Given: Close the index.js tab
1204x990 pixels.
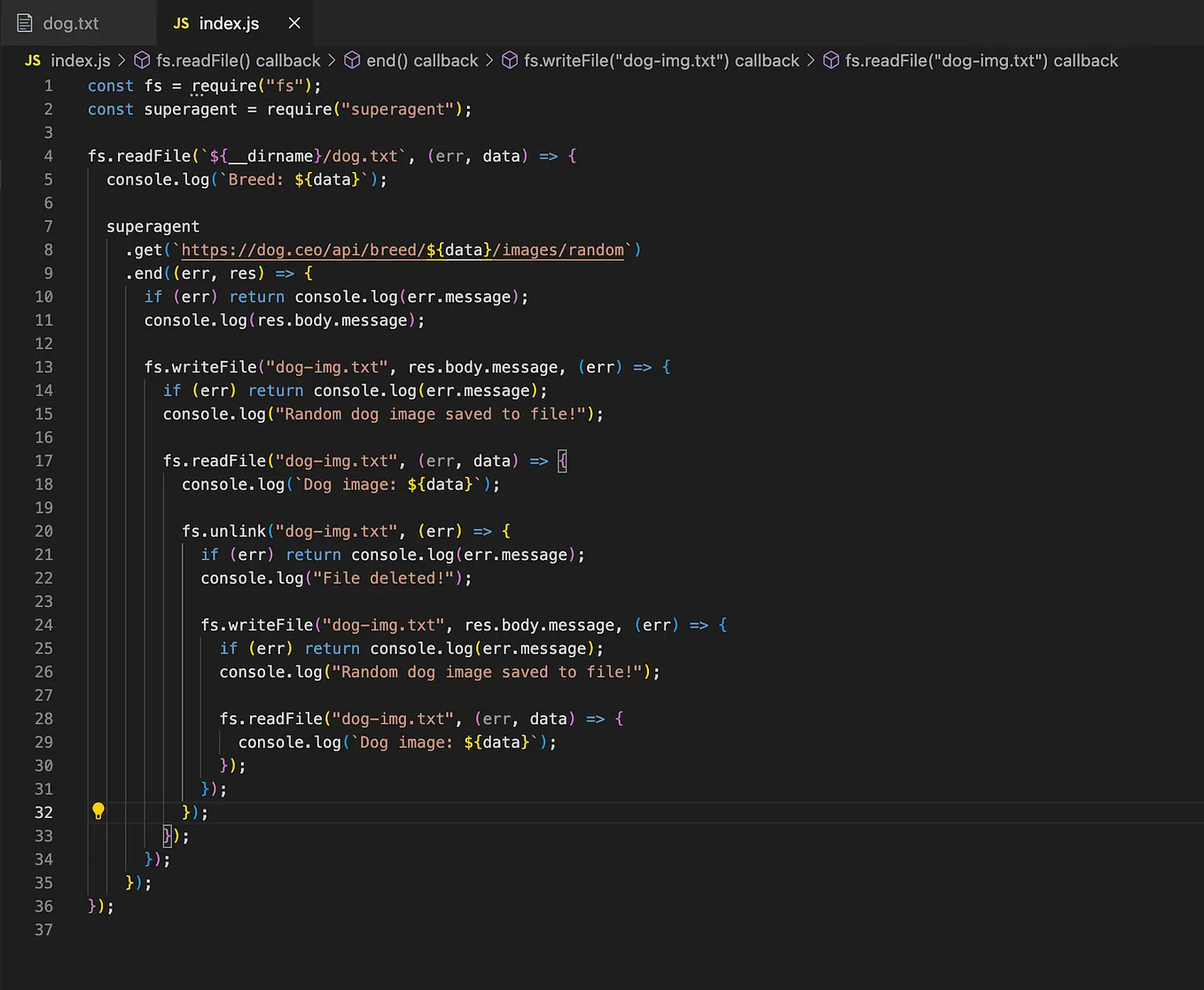Looking at the screenshot, I should [x=293, y=23].
